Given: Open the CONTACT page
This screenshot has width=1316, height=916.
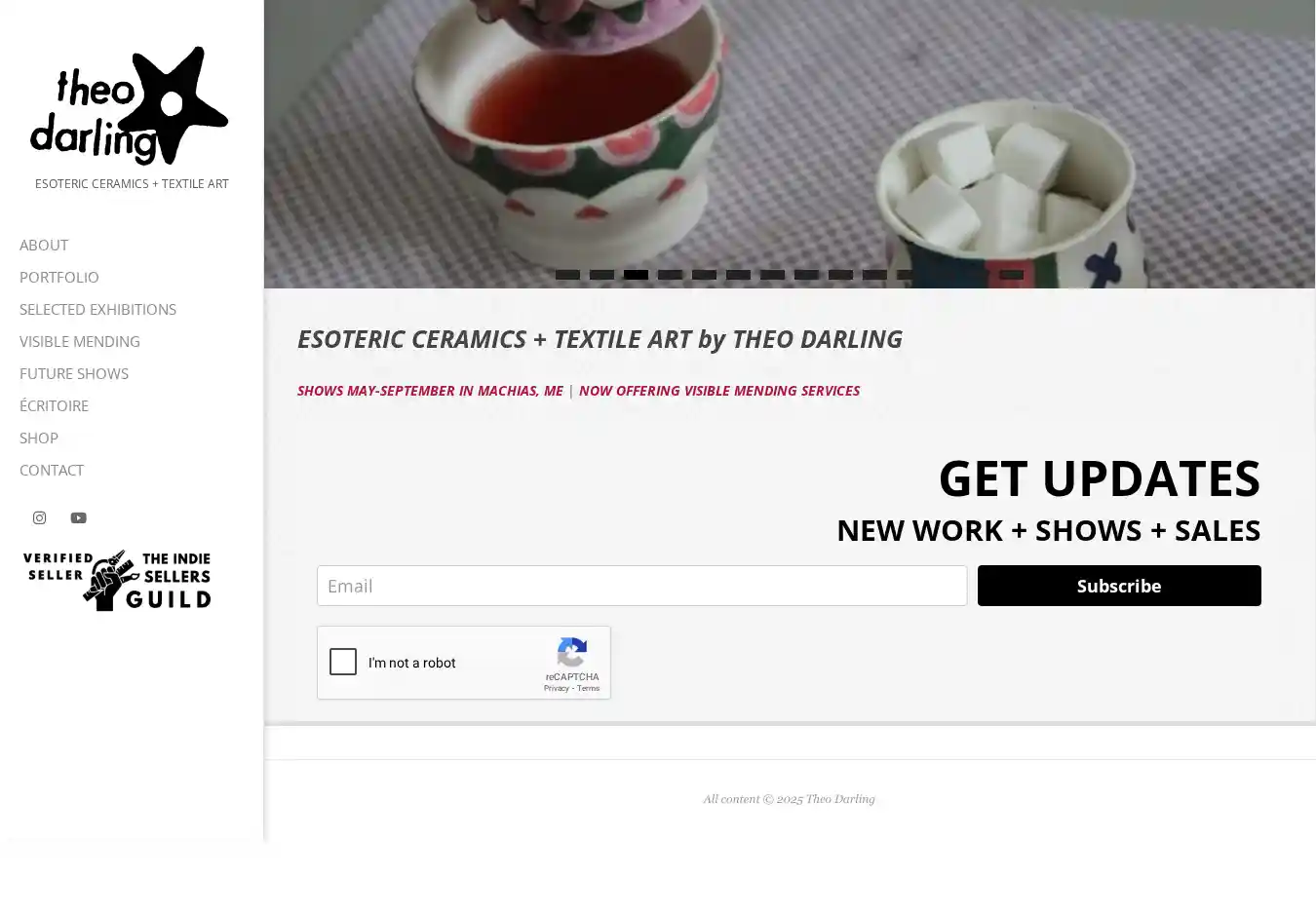Looking at the screenshot, I should click(x=52, y=470).
